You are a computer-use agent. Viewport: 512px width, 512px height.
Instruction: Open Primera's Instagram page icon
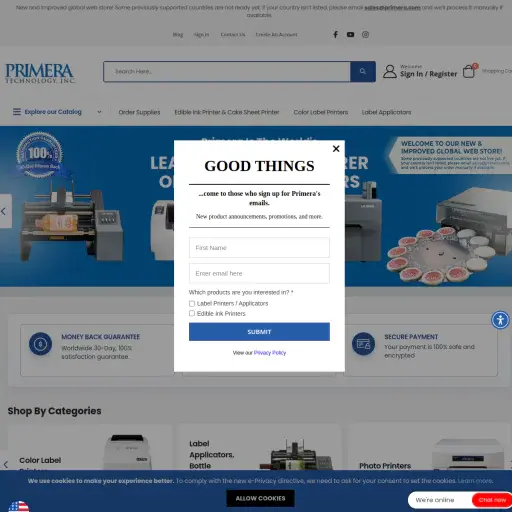coord(365,34)
